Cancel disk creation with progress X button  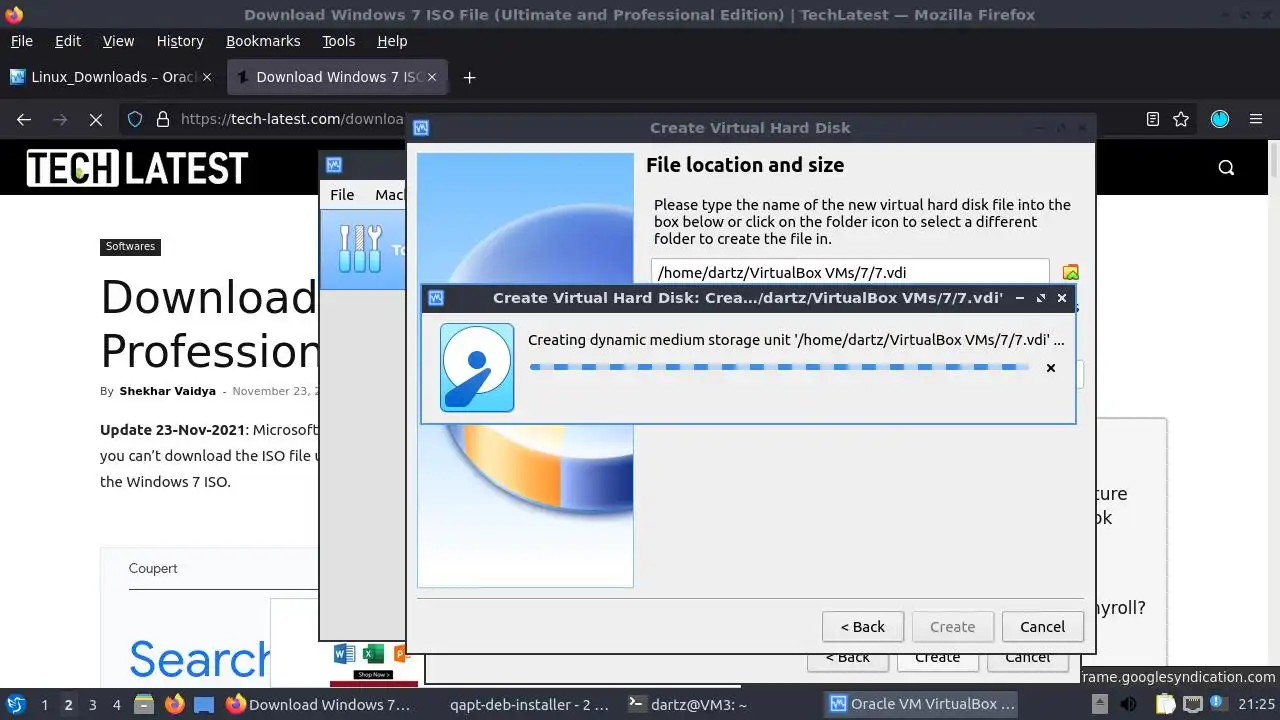pos(1051,368)
